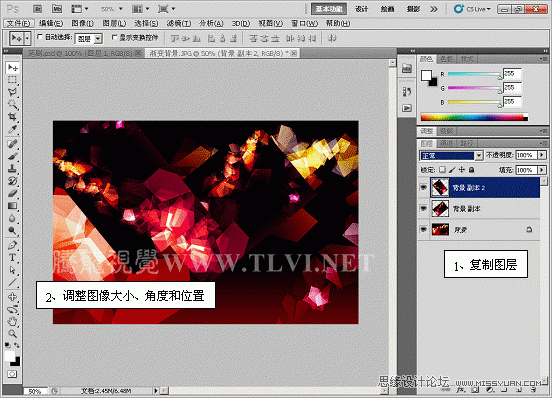Enable the Show Transform Controls checkbox
The height and width of the screenshot is (398, 552).
click(x=114, y=37)
